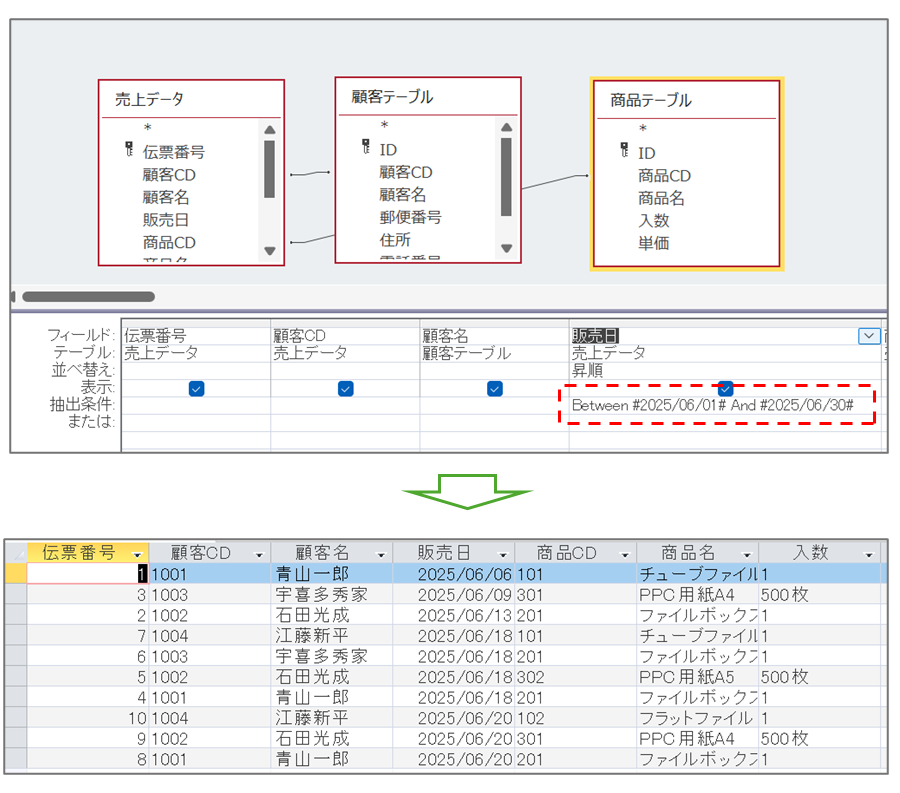This screenshot has width=900, height=793.
Task: Click the Between date criteria cell
Action: [x=712, y=405]
